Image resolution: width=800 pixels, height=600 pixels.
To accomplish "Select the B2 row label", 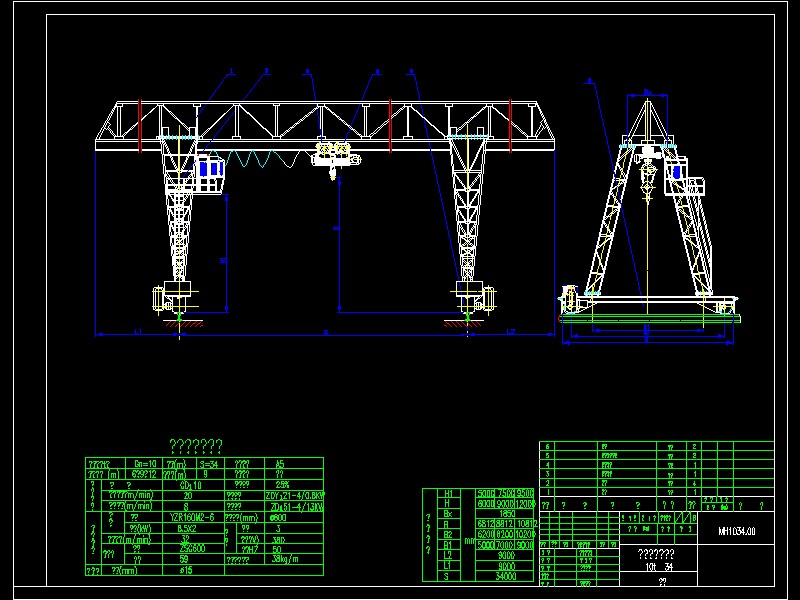I will [448, 534].
